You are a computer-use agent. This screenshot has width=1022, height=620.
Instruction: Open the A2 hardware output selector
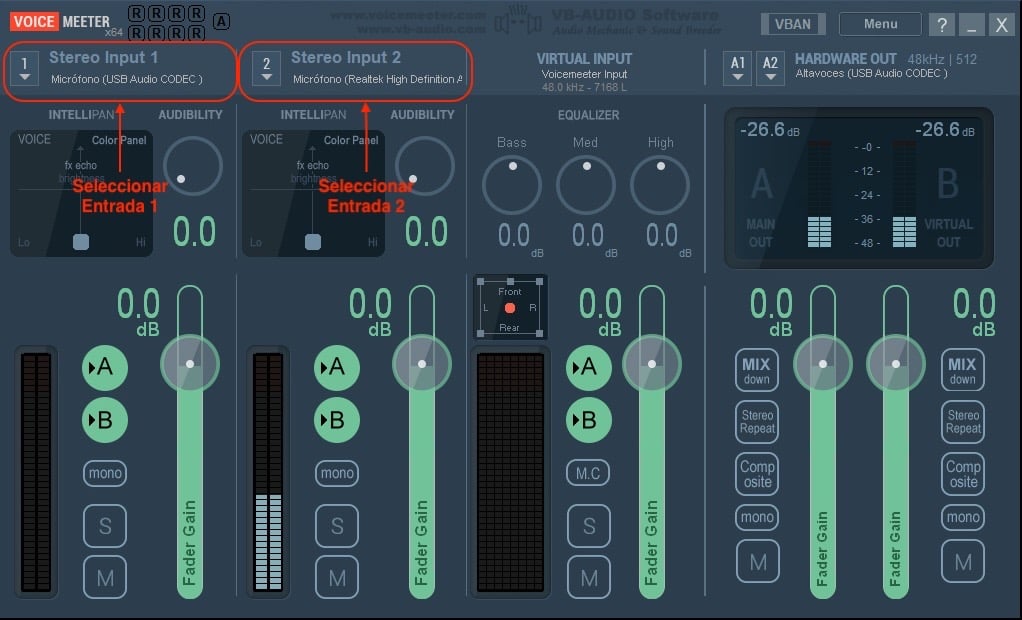tap(770, 68)
